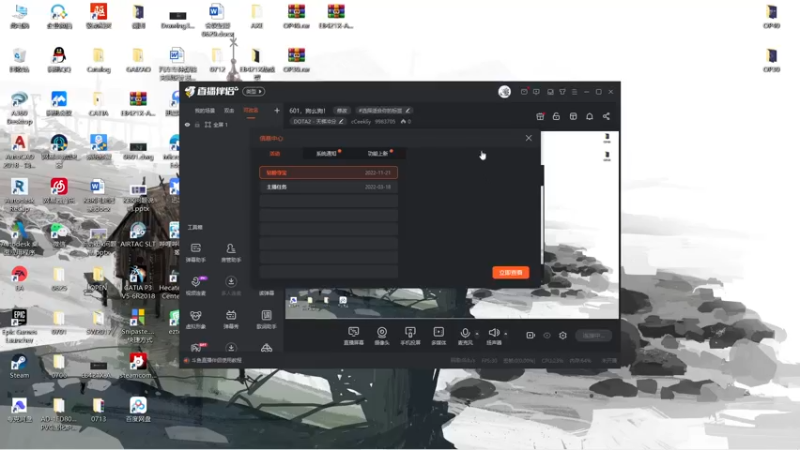
Task: Toggle visibility eye of 全屏 1 source
Action: point(187,124)
